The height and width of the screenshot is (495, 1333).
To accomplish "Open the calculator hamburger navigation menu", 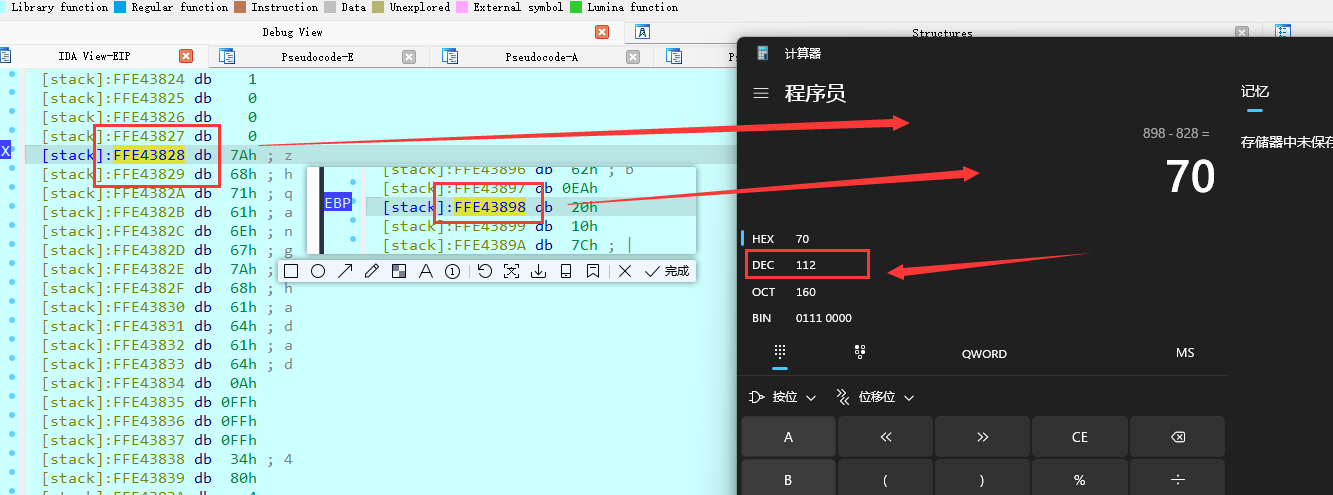I will coord(761,93).
